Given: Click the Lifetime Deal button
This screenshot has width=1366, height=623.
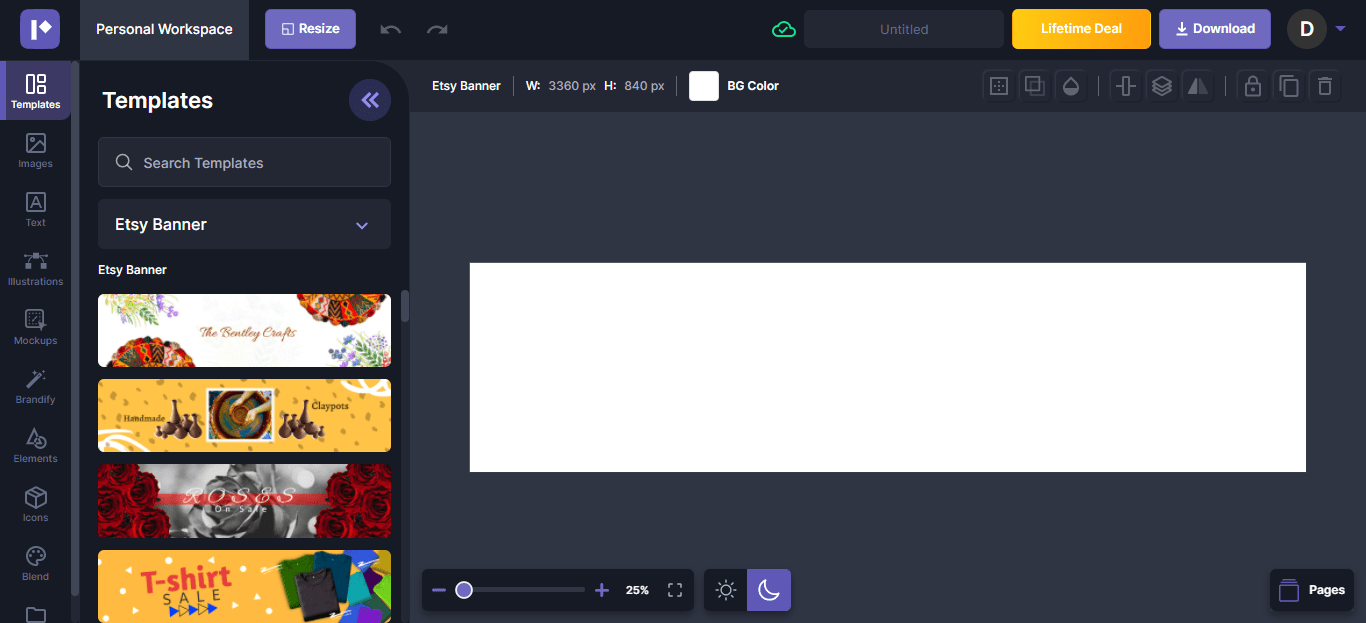Looking at the screenshot, I should 1081,29.
